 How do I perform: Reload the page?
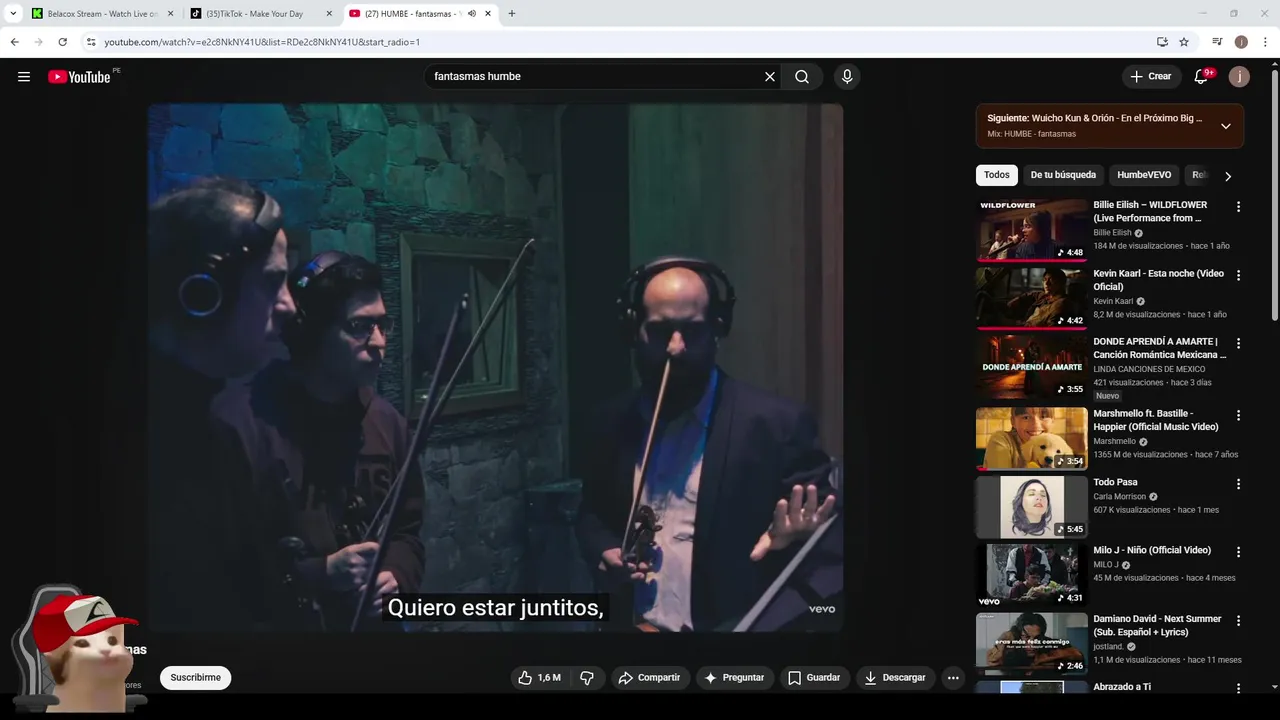[62, 42]
